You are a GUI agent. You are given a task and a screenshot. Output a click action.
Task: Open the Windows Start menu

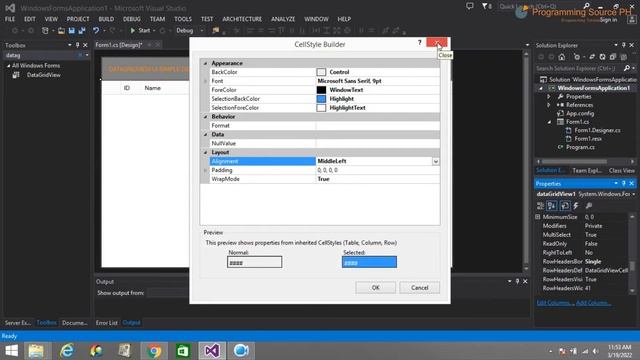coord(11,351)
